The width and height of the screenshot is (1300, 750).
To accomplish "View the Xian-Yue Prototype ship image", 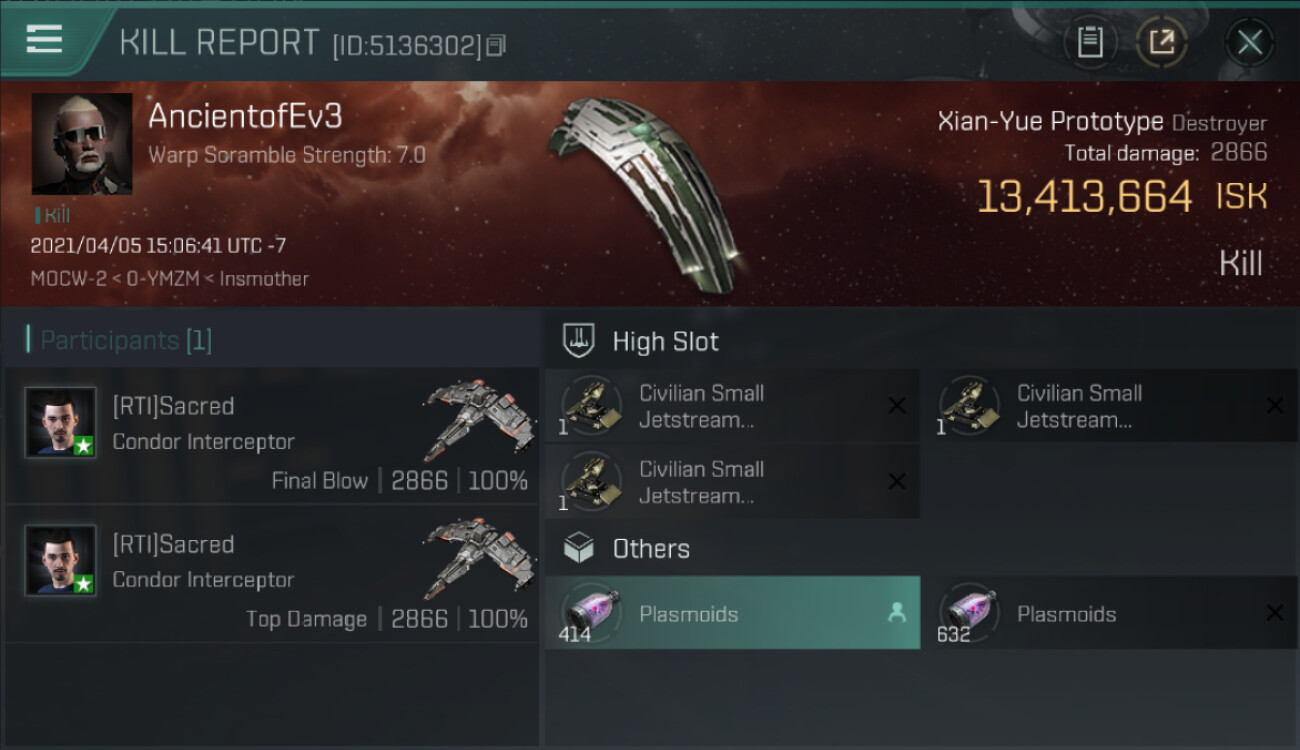I will coord(645,192).
